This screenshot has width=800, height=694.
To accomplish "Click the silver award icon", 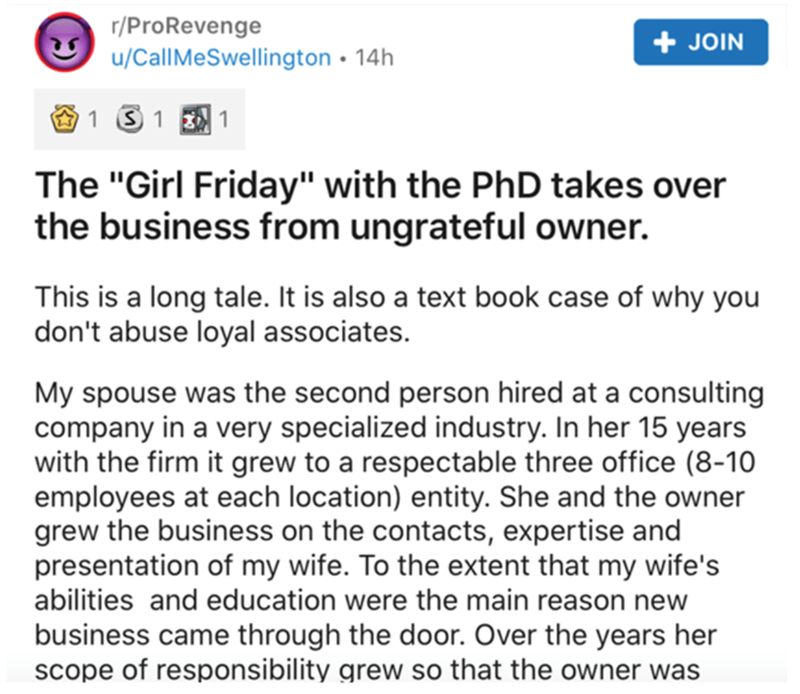I will click(x=130, y=123).
